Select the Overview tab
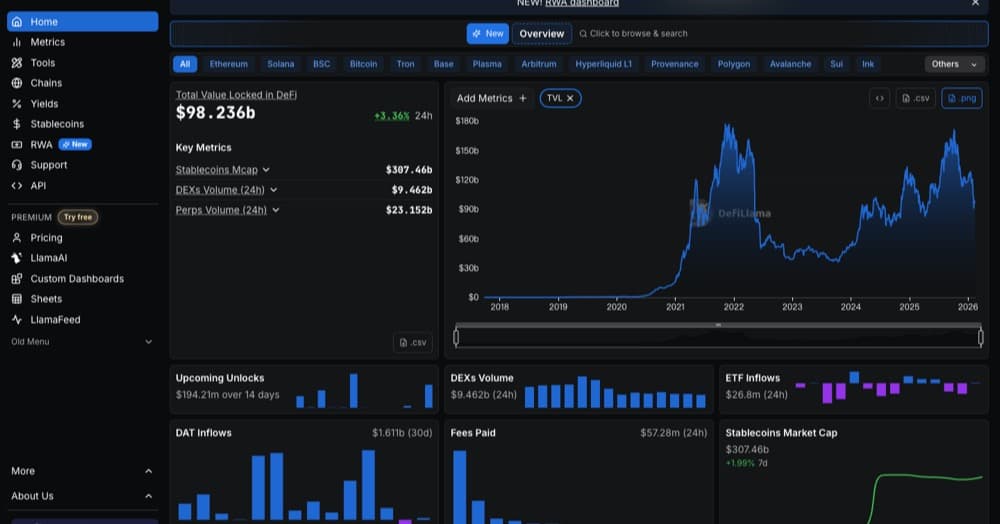The height and width of the screenshot is (524, 1000). tap(541, 34)
